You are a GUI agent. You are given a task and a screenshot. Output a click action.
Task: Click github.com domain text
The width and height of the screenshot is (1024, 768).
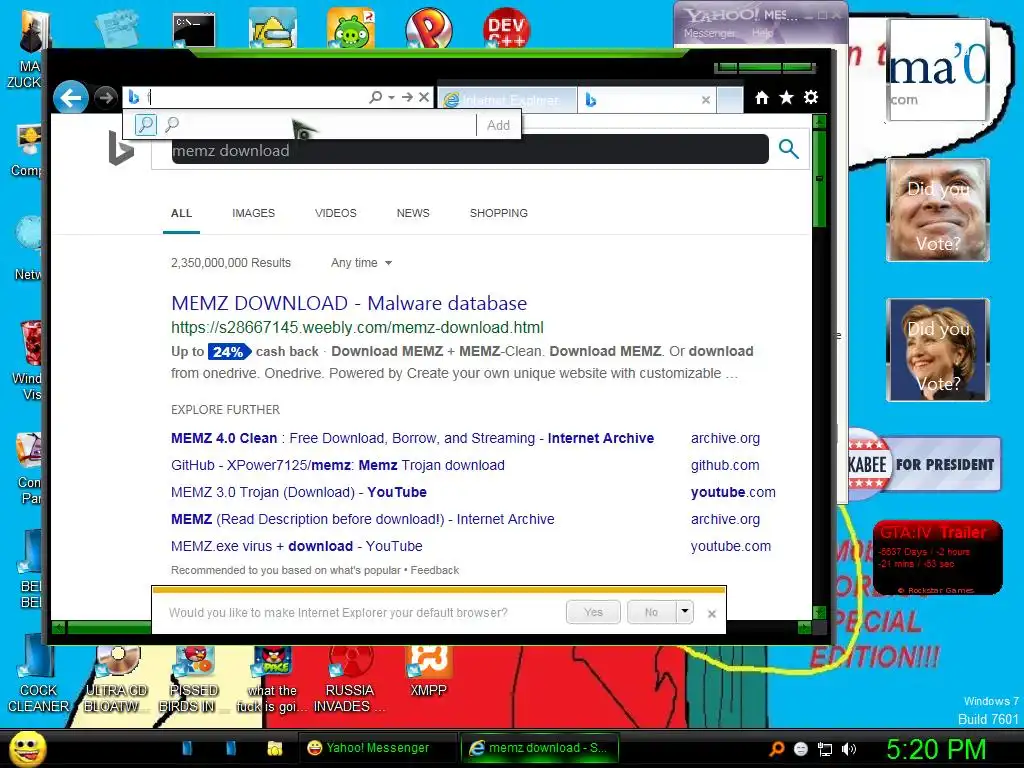(x=725, y=465)
